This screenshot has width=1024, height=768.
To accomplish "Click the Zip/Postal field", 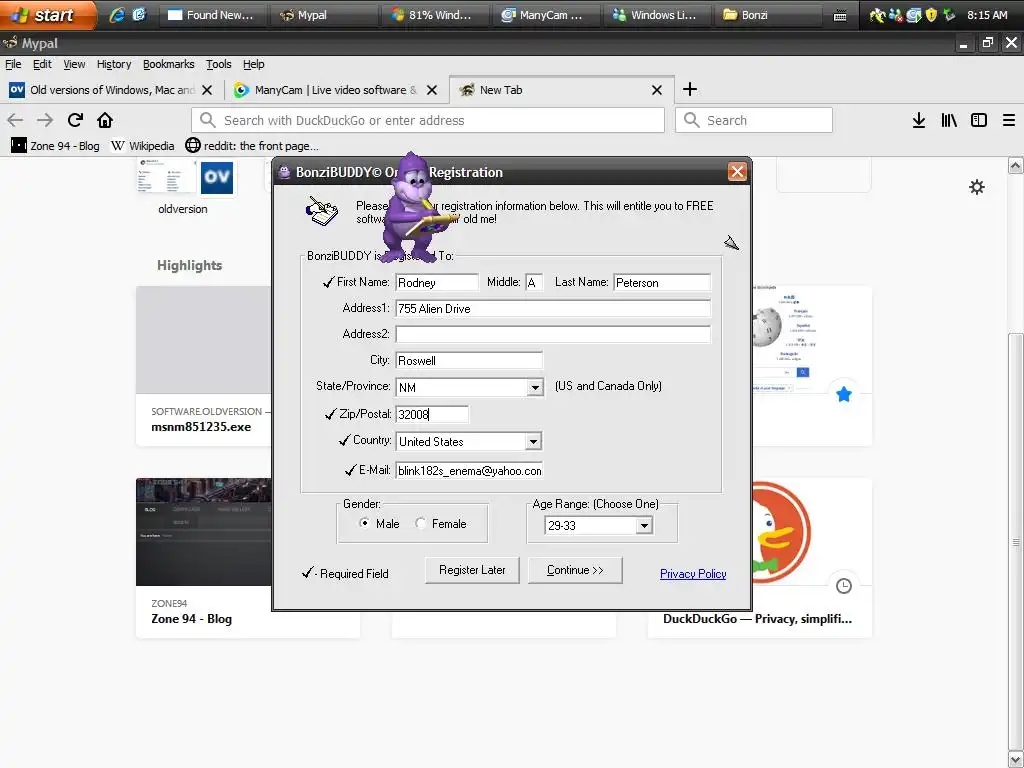I will click(x=432, y=414).
